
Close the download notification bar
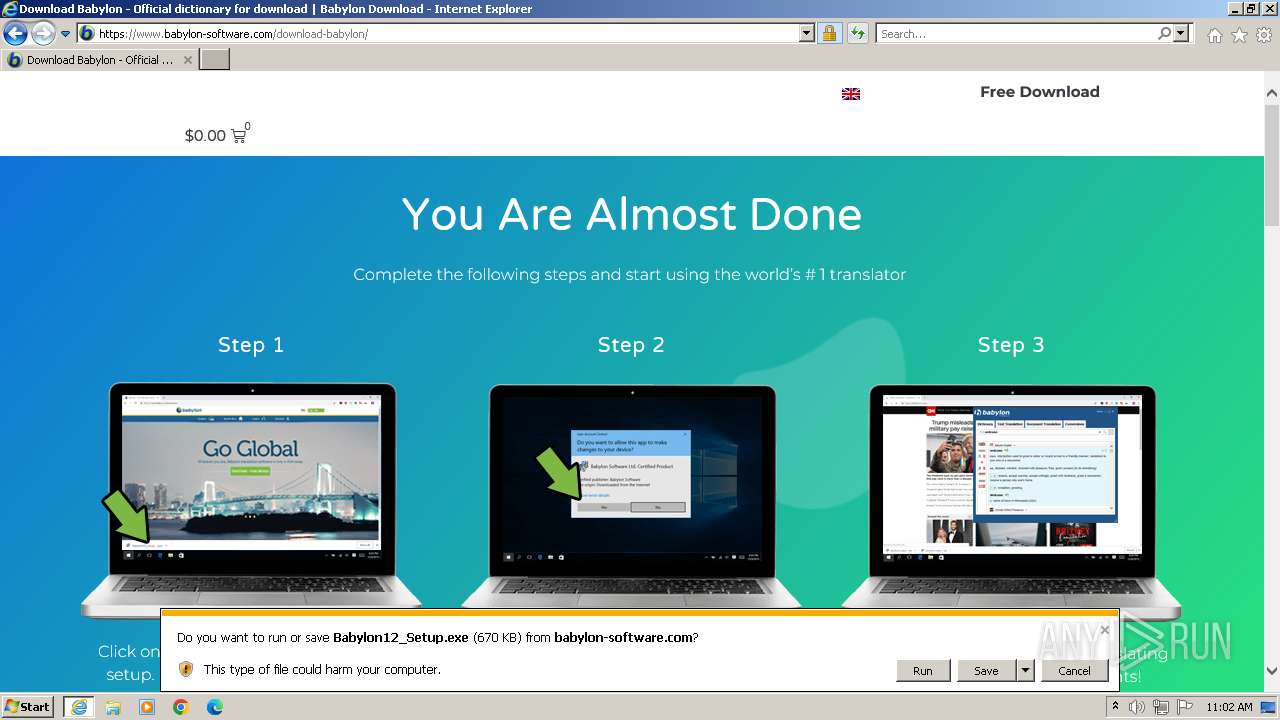[x=1104, y=630]
